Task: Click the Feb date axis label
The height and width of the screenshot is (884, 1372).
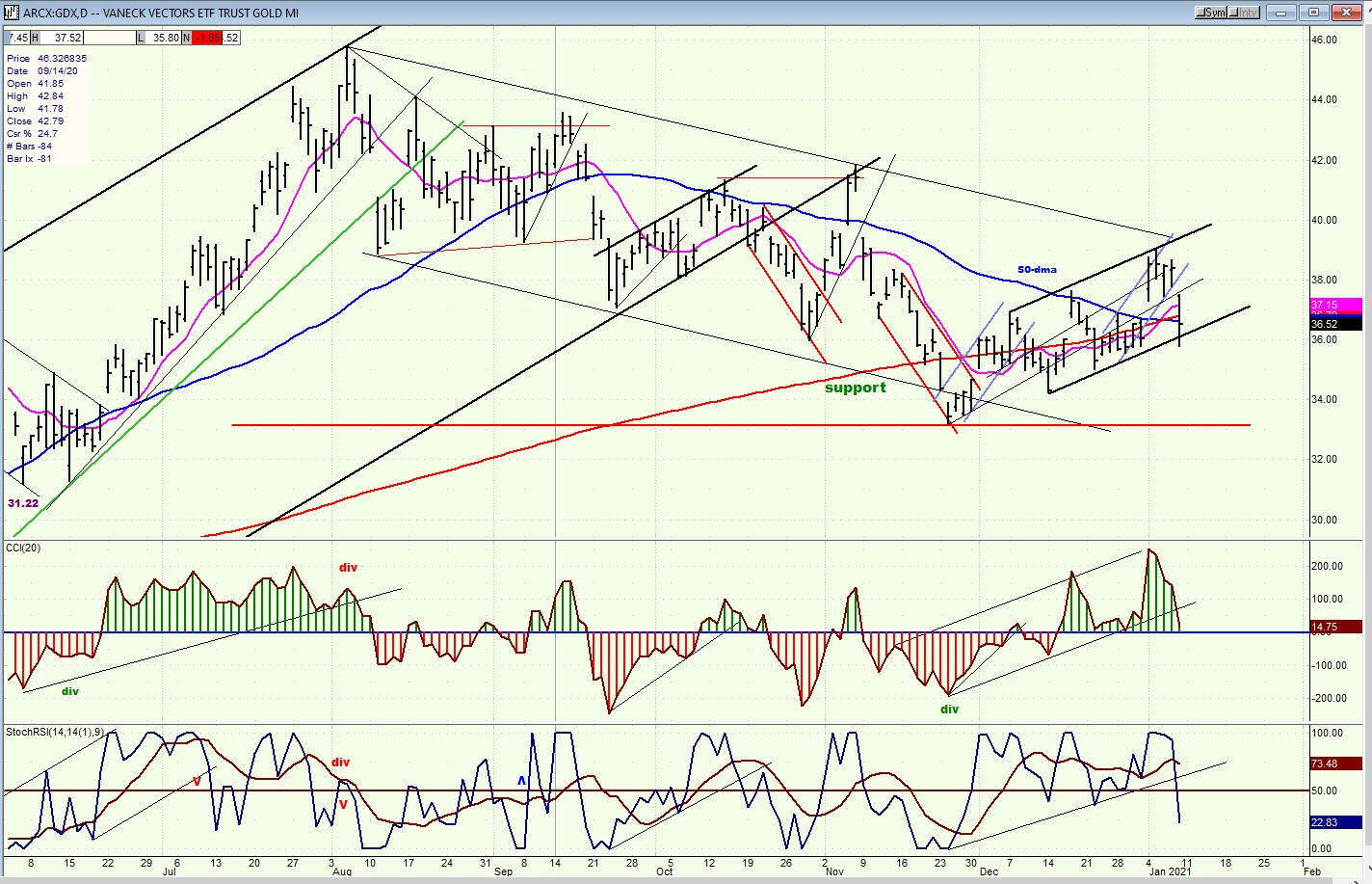Action: tap(1311, 871)
